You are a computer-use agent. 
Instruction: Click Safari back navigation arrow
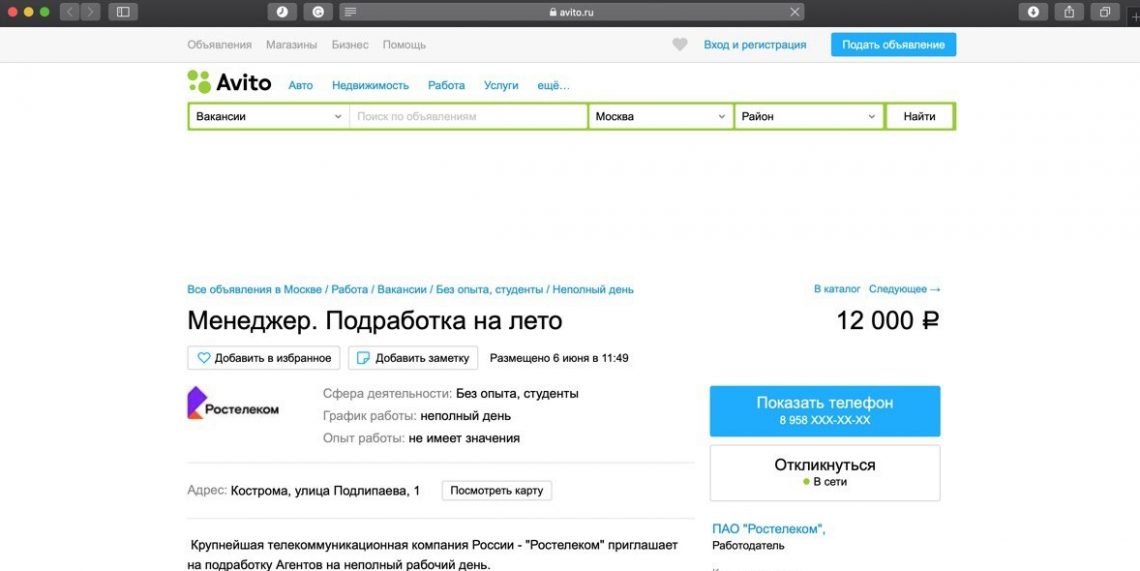point(70,12)
